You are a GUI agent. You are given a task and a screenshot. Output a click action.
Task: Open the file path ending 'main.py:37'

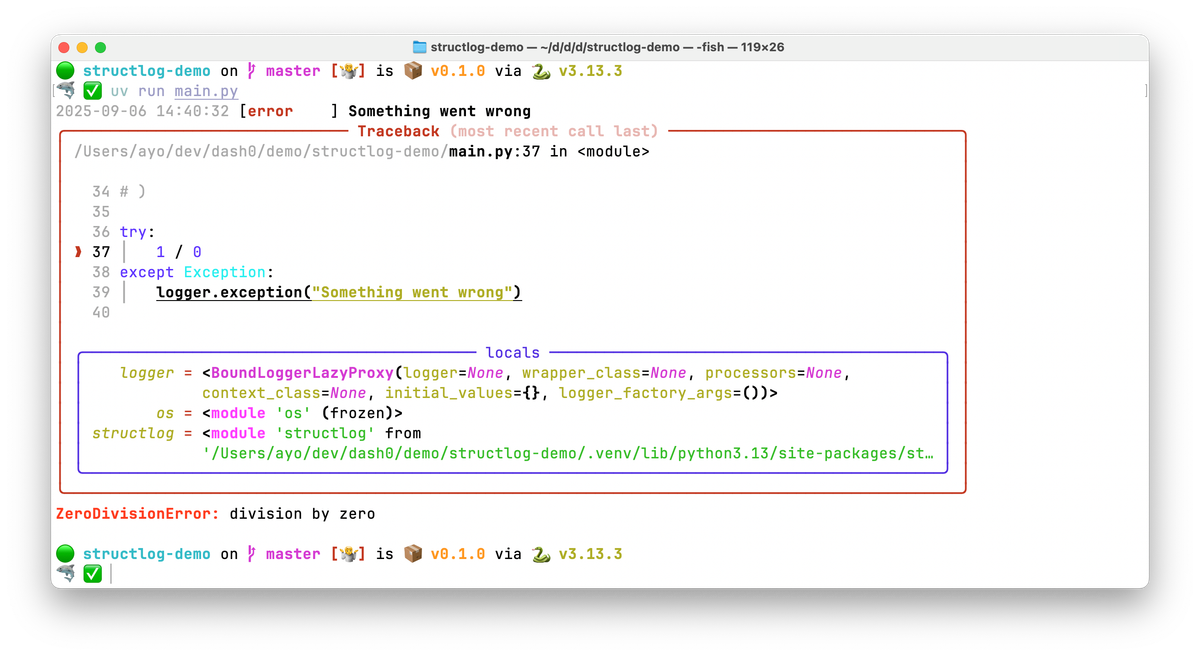pos(308,151)
